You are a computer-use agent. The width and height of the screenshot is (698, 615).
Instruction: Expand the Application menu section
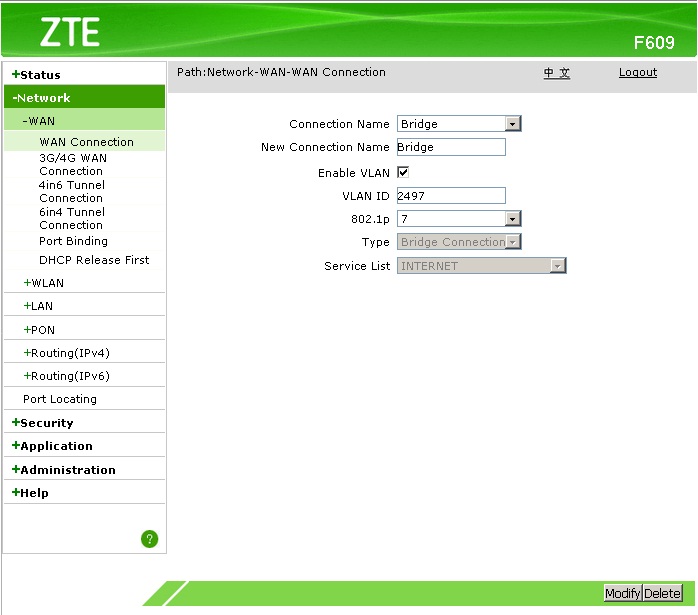(52, 446)
